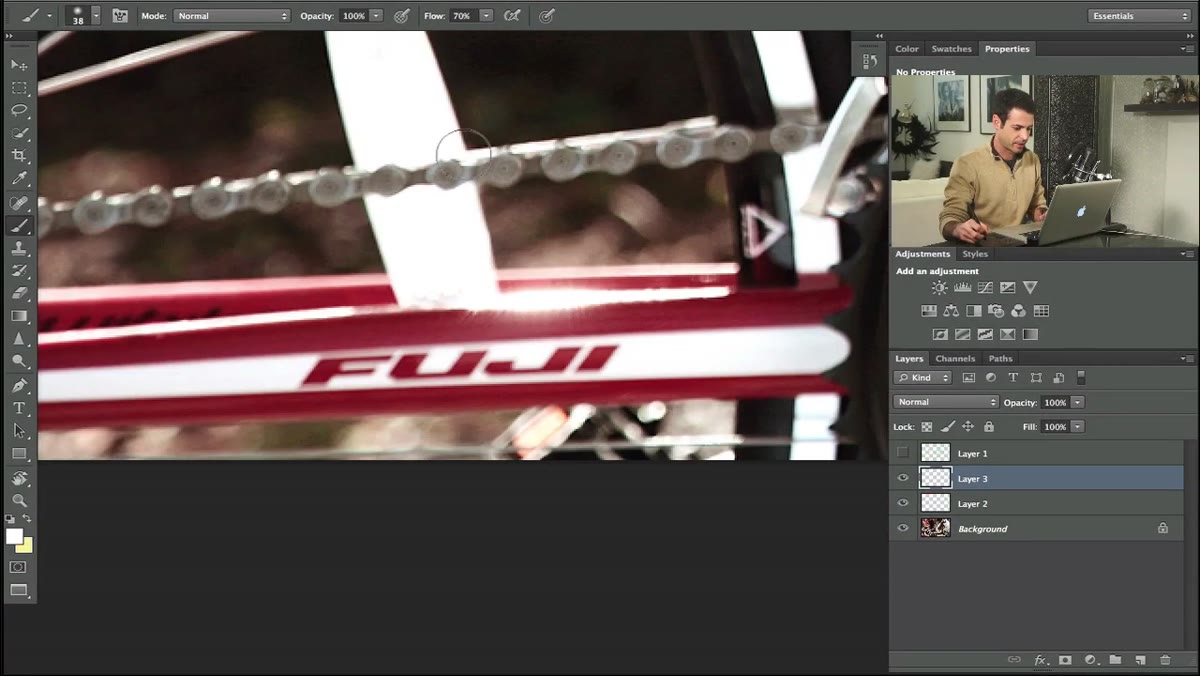Delete layer with the trash icon
The image size is (1200, 676).
(x=1164, y=660)
